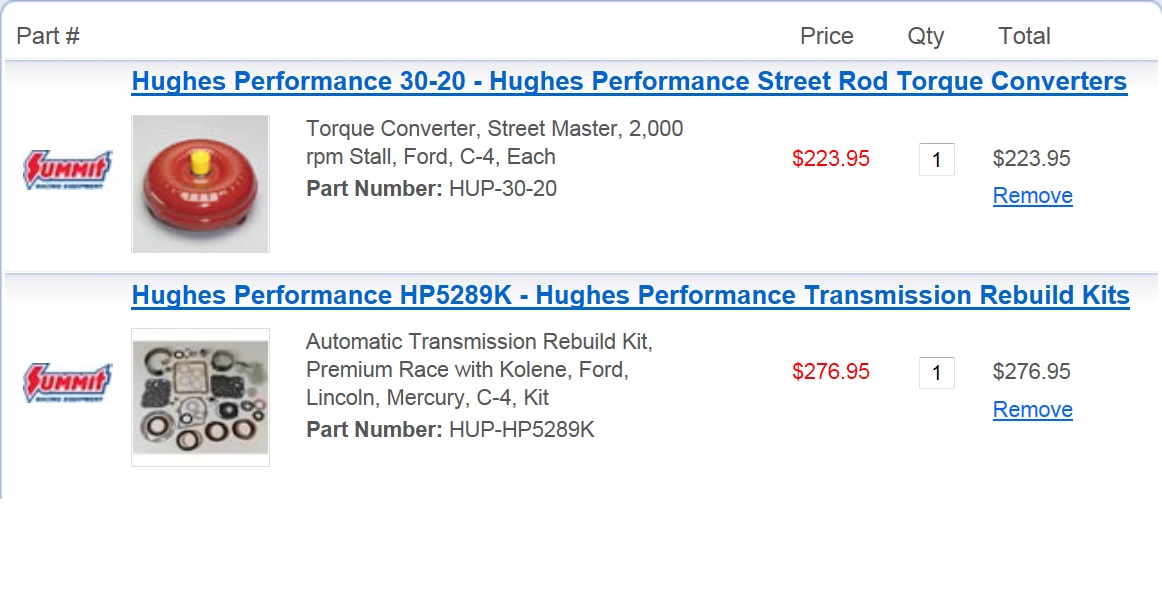The height and width of the screenshot is (600, 1162).
Task: Focus the quantity field for the torque converter
Action: tap(937, 159)
